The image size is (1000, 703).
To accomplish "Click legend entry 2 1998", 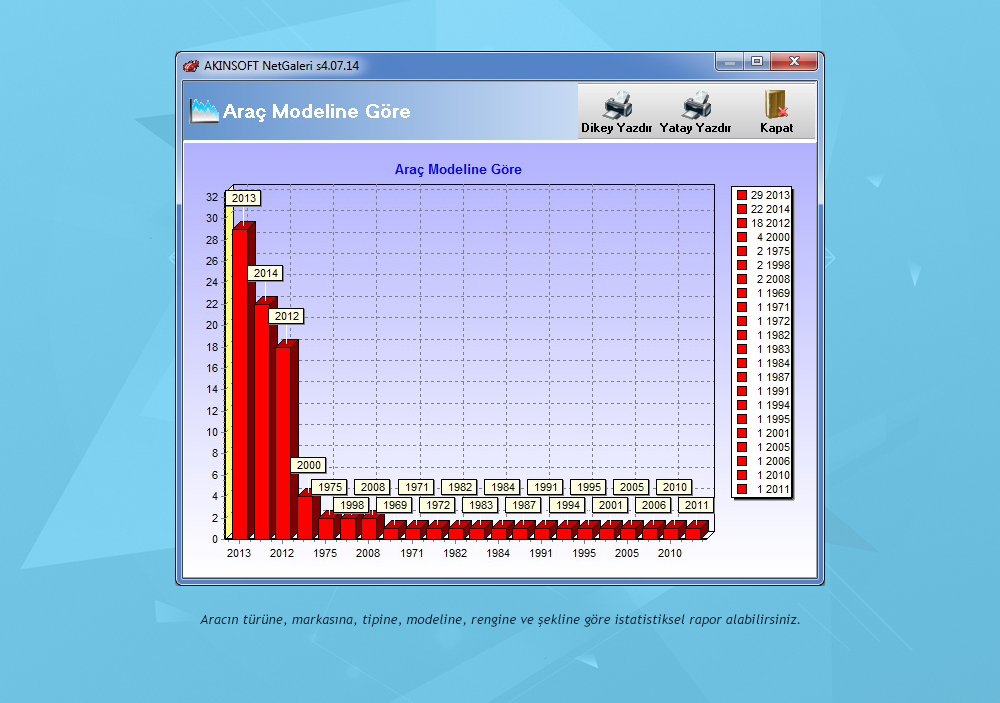I will (763, 265).
